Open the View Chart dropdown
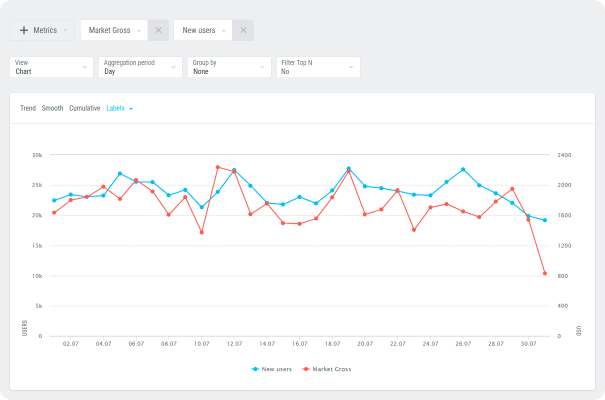Viewport: 605px width, 400px height. [51, 67]
